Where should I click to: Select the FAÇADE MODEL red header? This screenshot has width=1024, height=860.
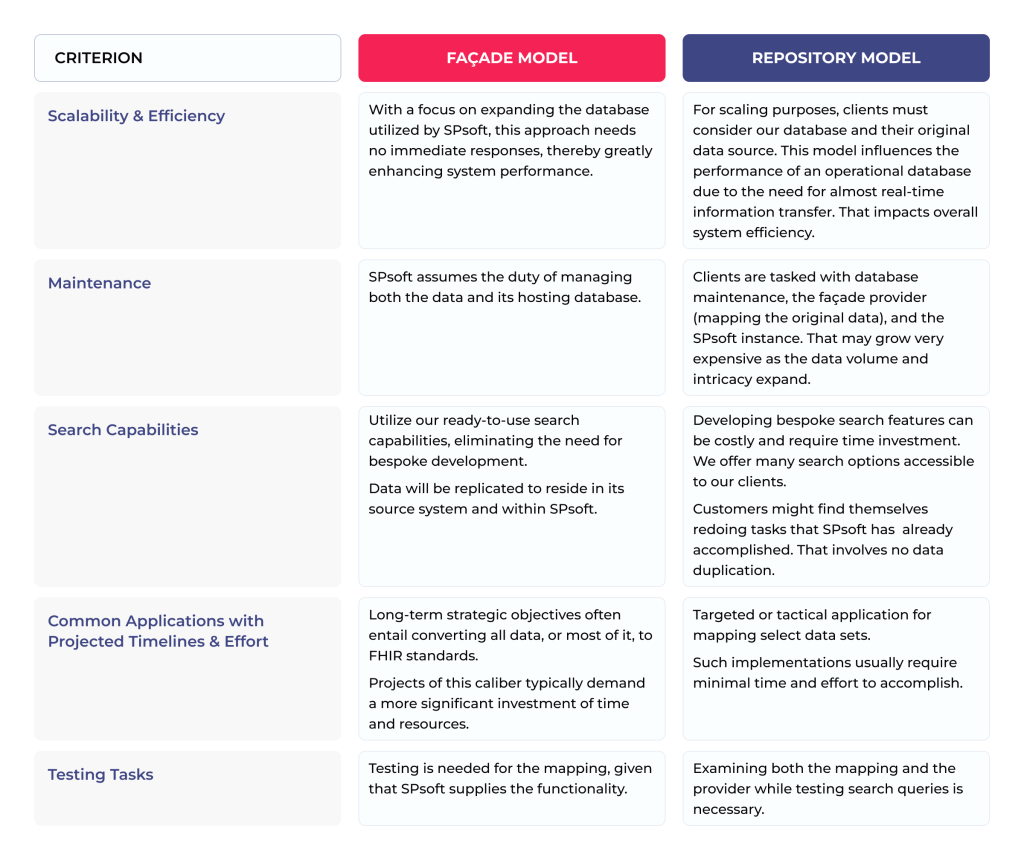tap(511, 58)
